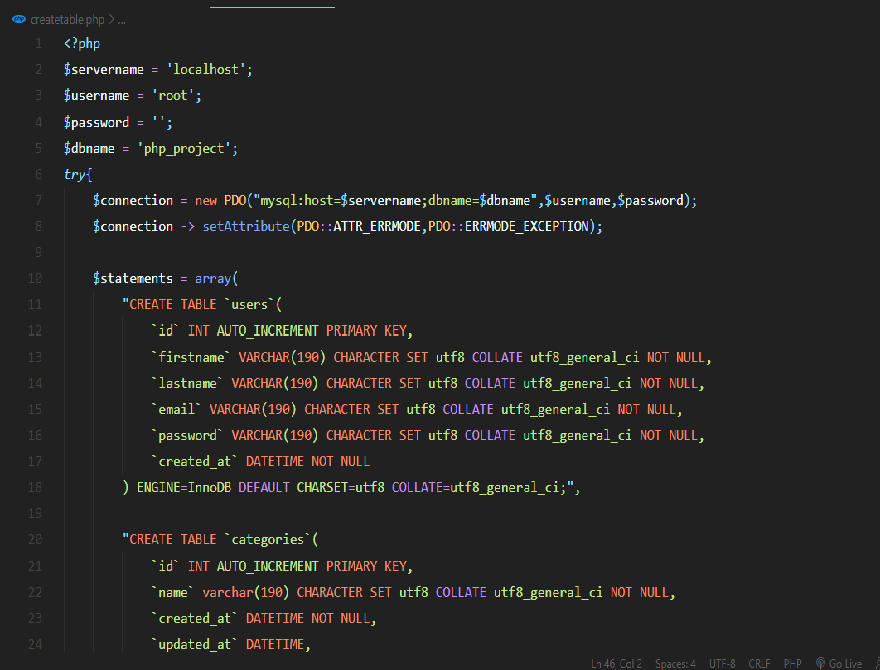880x670 pixels.
Task: Open the PHP language mode selector
Action: click(792, 663)
